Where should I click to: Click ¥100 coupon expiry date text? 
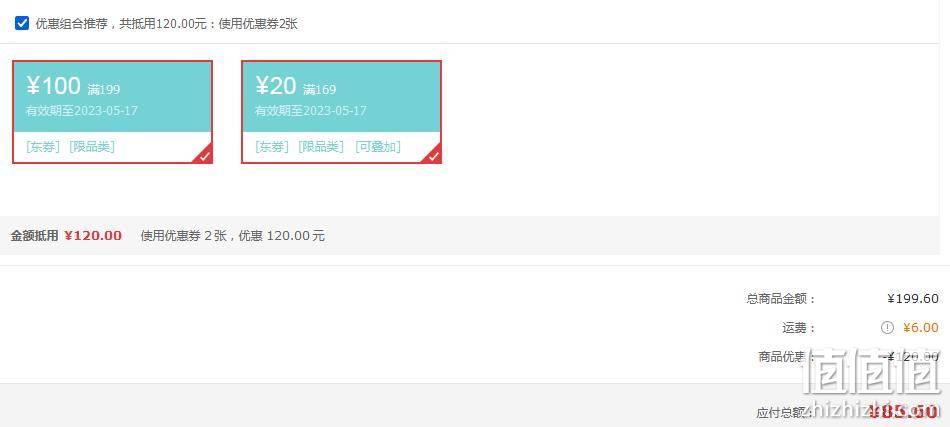[82, 111]
